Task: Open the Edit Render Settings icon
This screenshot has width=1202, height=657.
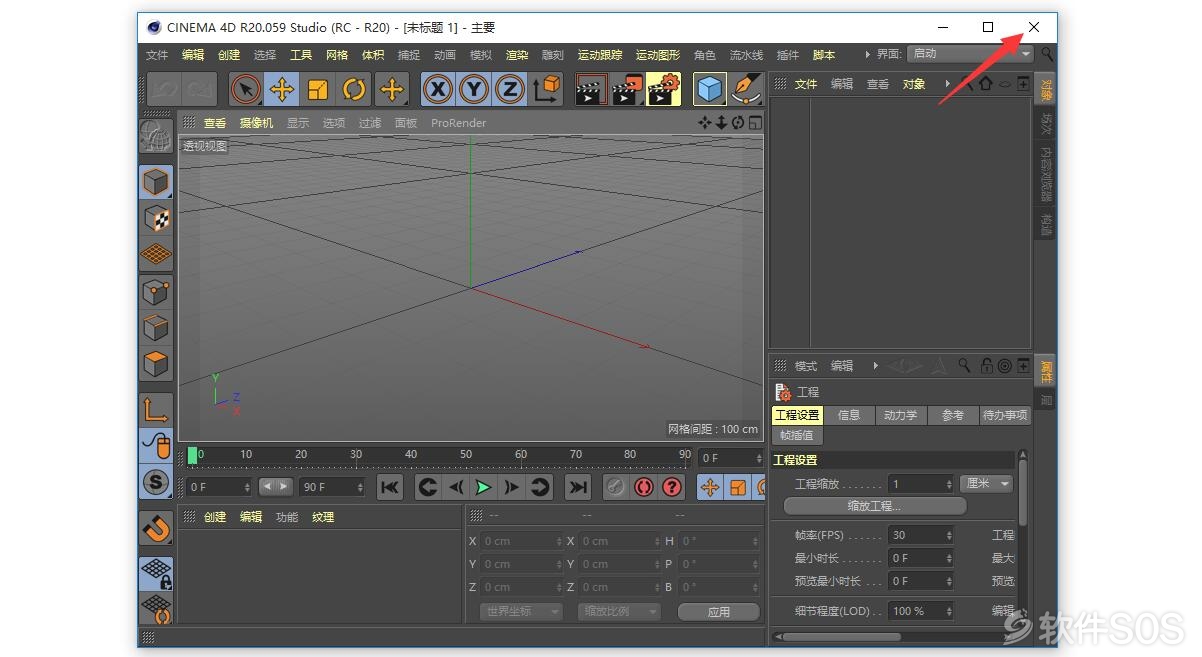Action: tap(663, 90)
